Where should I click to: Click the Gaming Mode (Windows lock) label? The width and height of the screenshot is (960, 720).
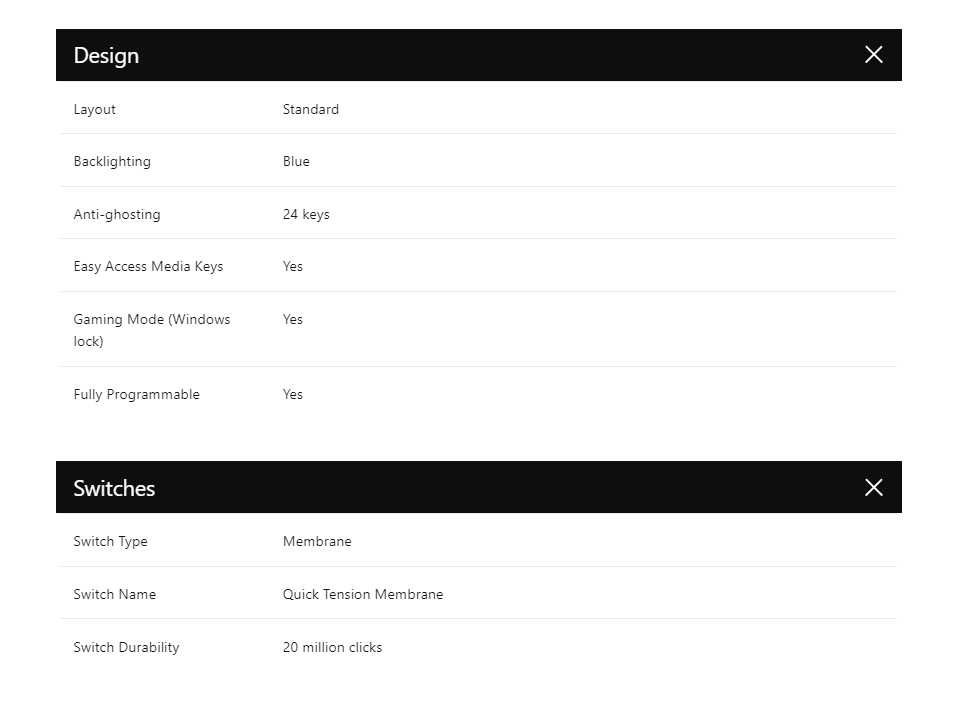[152, 330]
